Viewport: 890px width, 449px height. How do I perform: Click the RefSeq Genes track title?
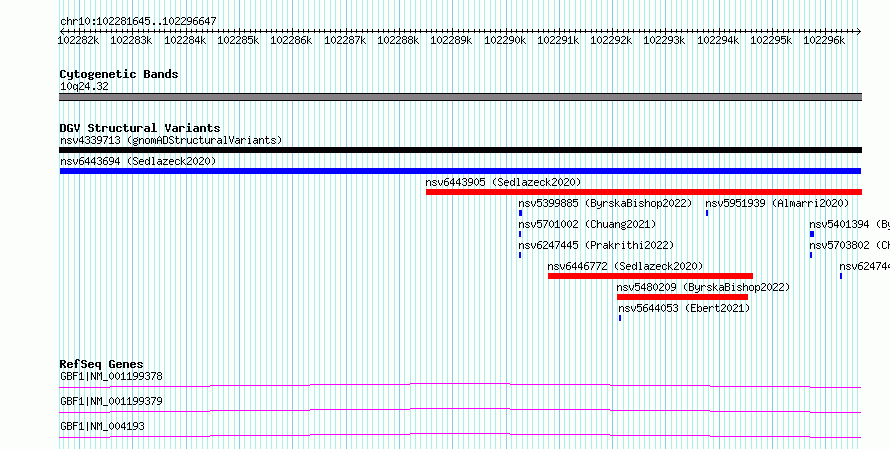coord(102,364)
